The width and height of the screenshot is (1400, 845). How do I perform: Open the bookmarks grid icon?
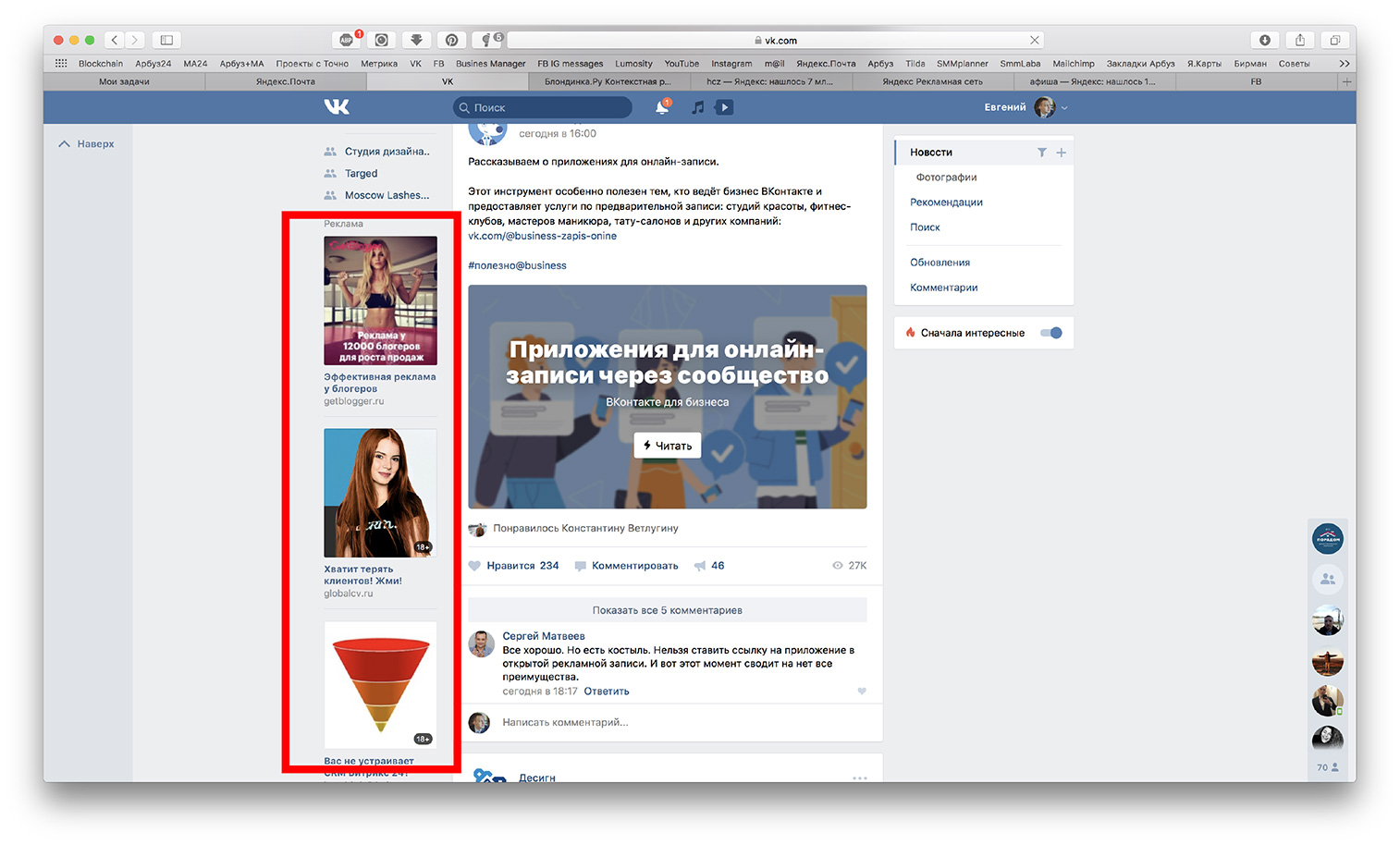coord(61,64)
